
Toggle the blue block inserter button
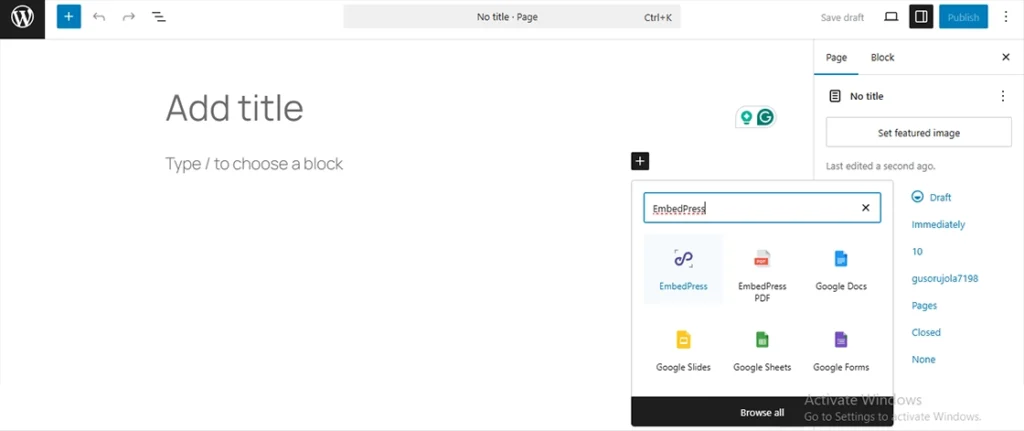tap(69, 17)
